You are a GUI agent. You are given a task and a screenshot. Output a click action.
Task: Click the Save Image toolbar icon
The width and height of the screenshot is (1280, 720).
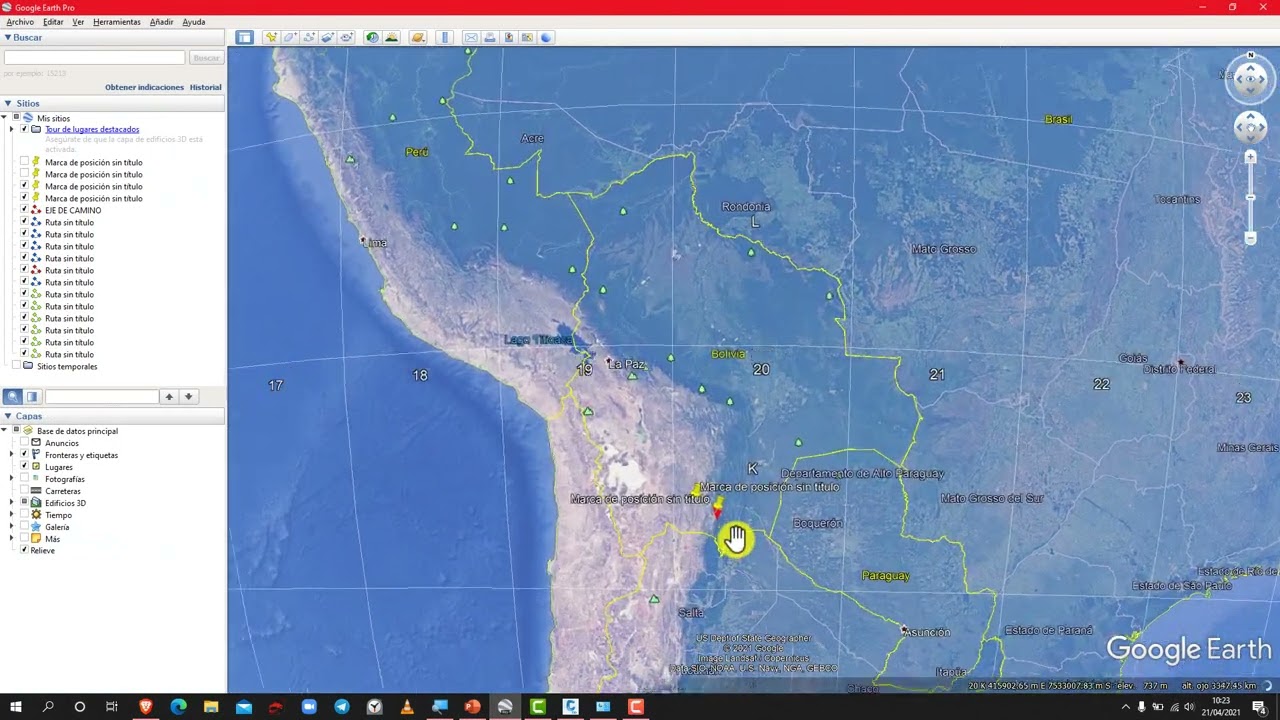(508, 37)
